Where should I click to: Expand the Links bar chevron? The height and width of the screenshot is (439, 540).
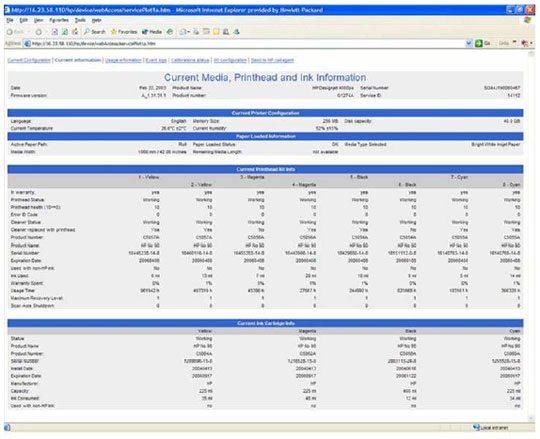click(x=515, y=42)
